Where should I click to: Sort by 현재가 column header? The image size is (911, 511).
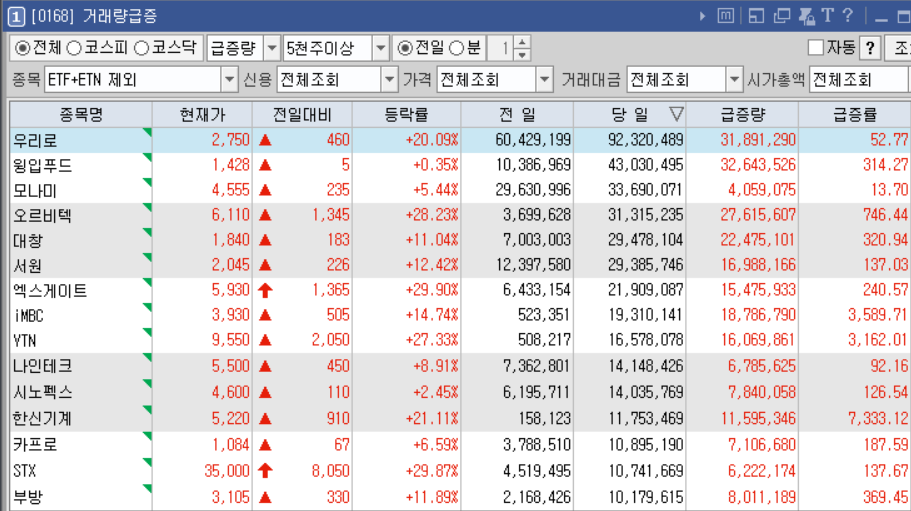click(202, 114)
